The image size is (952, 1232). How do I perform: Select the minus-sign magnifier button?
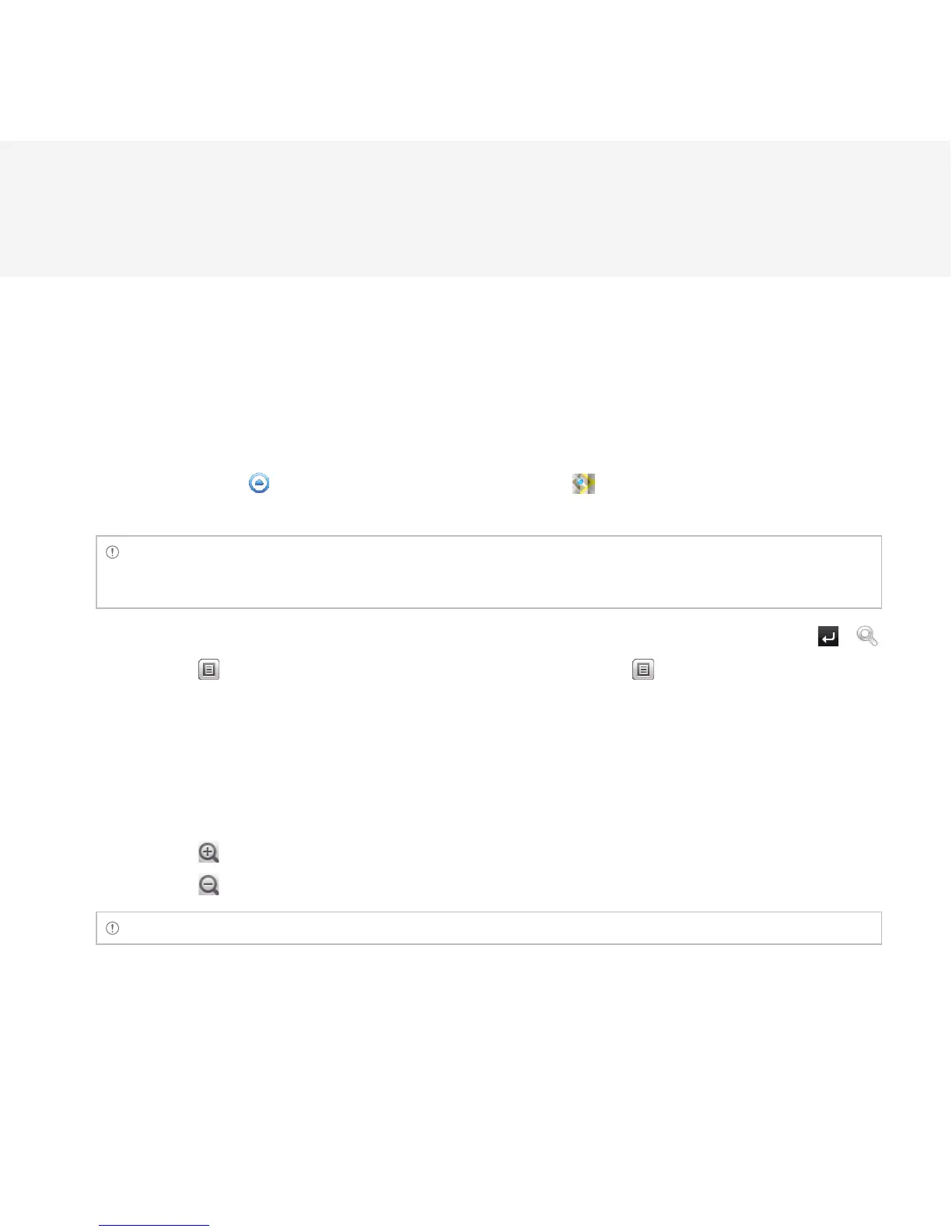[x=208, y=885]
